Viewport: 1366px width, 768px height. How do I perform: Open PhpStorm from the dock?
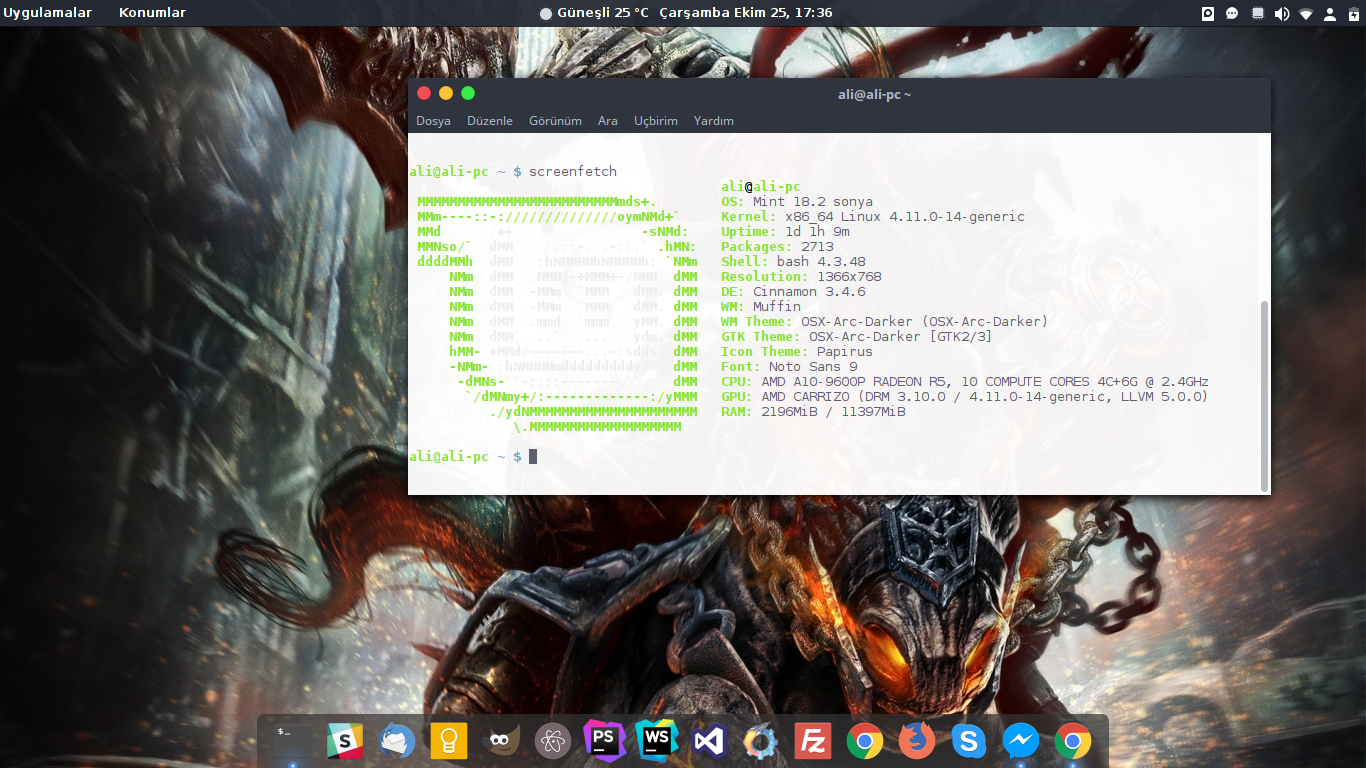(x=605, y=741)
